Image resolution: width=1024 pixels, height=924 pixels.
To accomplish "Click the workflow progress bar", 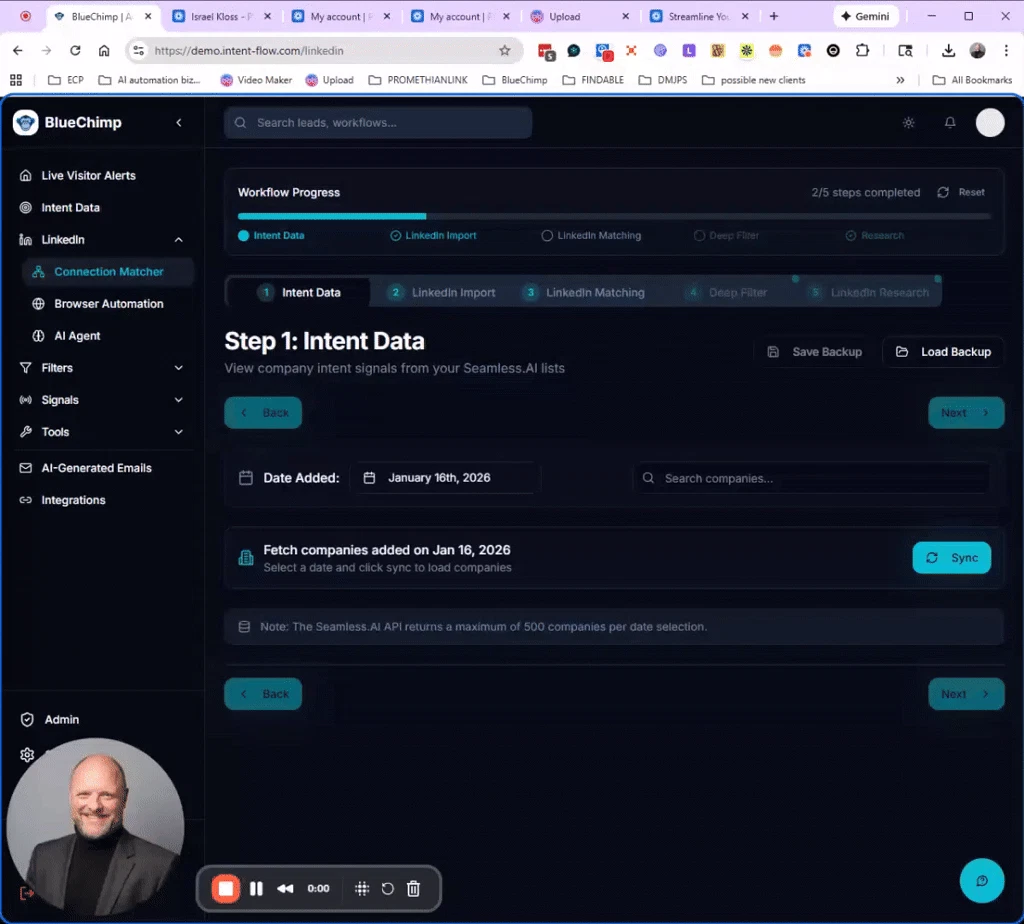I will [614, 216].
